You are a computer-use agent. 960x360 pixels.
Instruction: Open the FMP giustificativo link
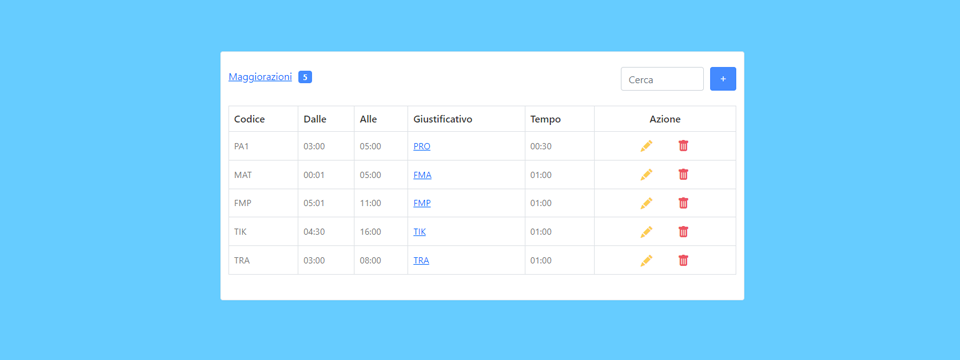coord(422,203)
